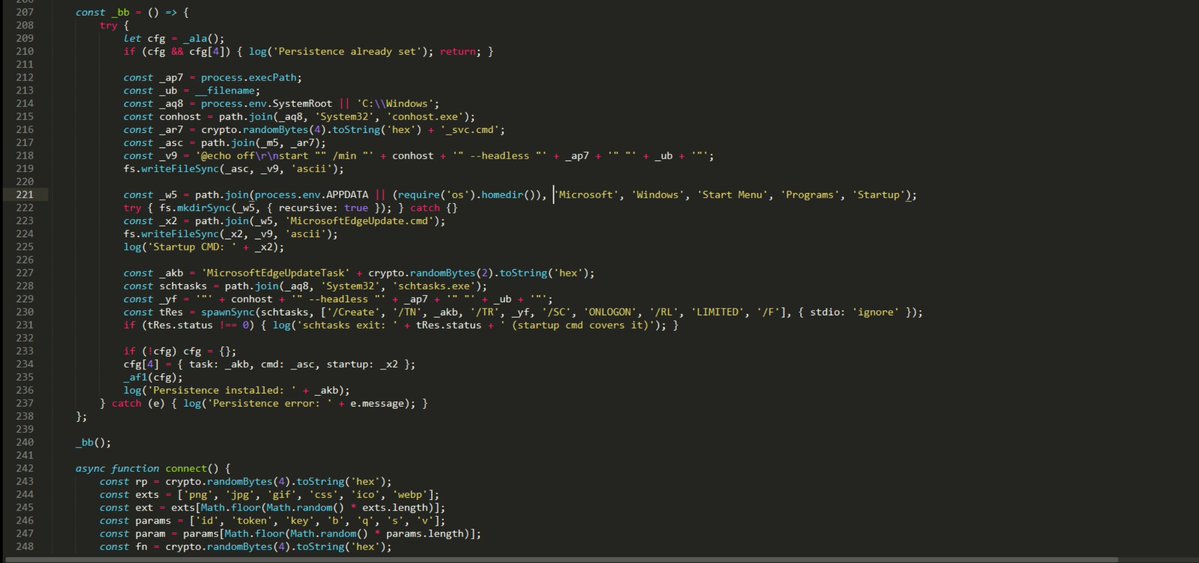
Task: Click the '_svc.cmd' string
Action: click(x=470, y=129)
